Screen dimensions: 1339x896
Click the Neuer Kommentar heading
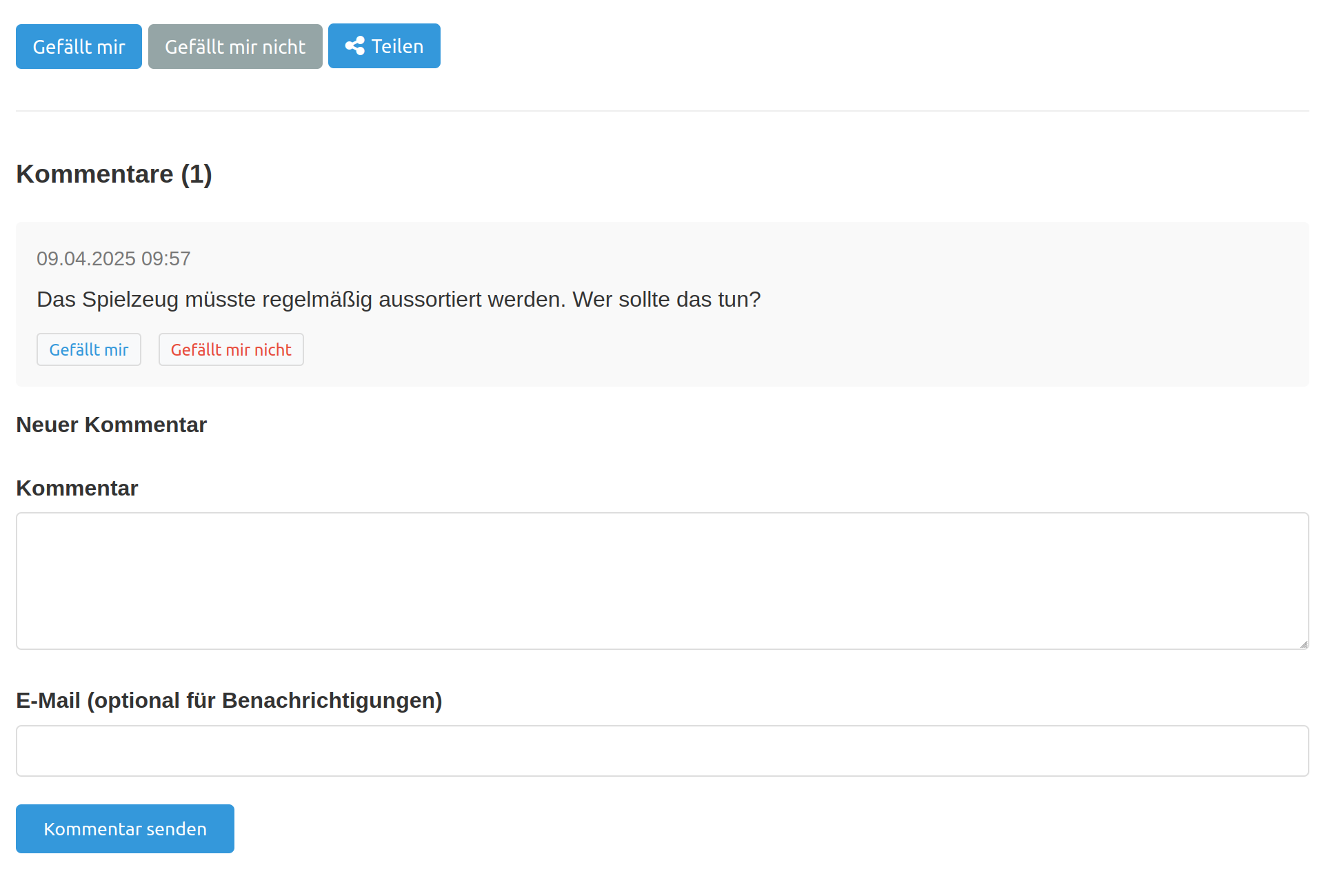click(111, 425)
